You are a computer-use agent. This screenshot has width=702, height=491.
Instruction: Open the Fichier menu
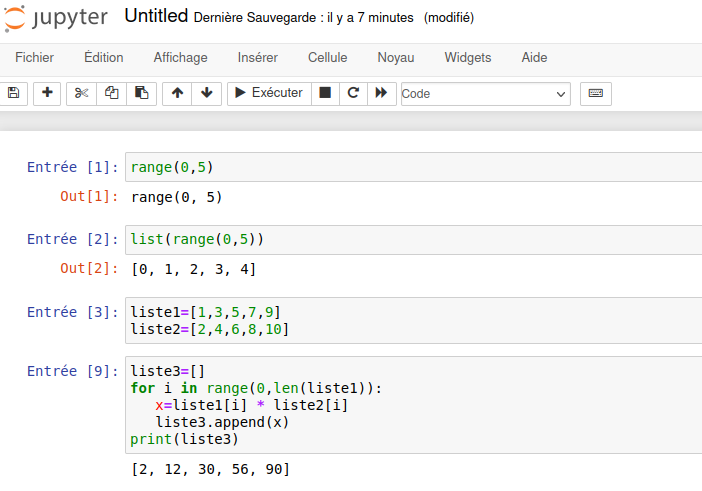(x=35, y=58)
